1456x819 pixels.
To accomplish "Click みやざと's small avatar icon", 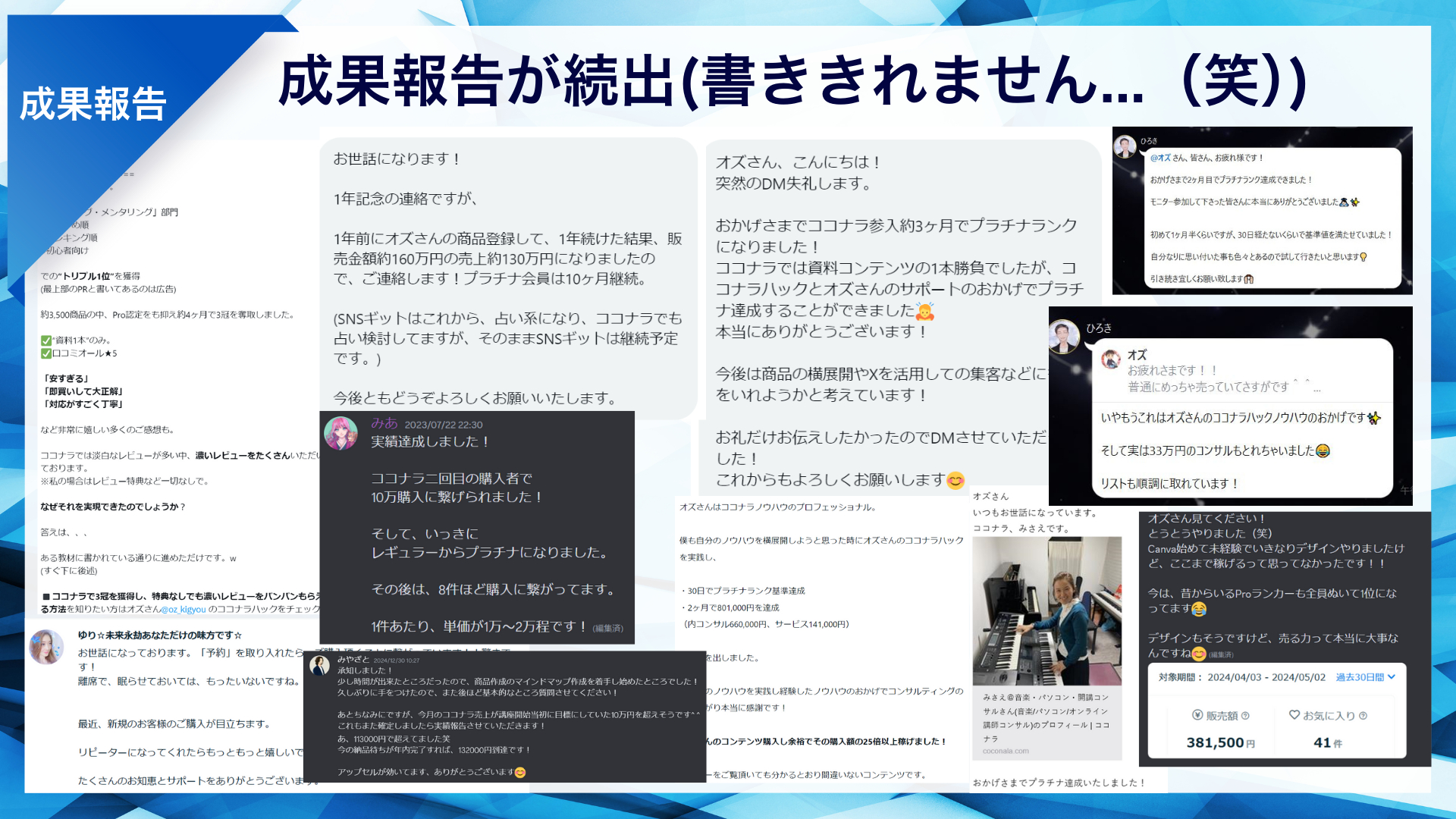I will coord(320,666).
